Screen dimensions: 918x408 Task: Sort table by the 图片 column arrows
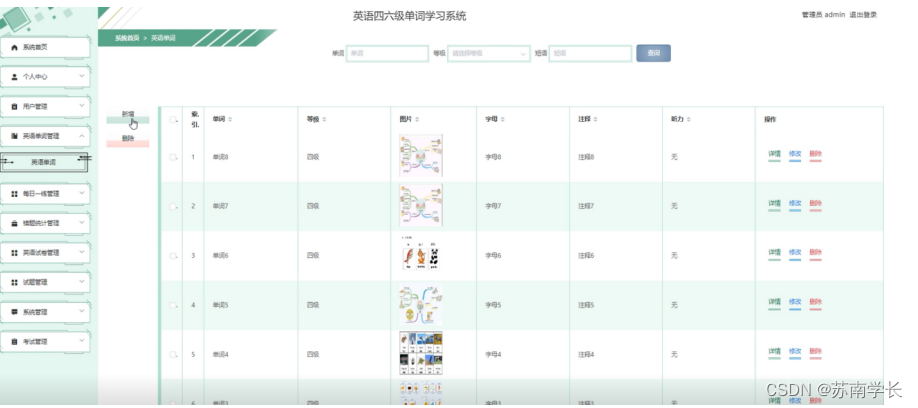tap(416, 119)
